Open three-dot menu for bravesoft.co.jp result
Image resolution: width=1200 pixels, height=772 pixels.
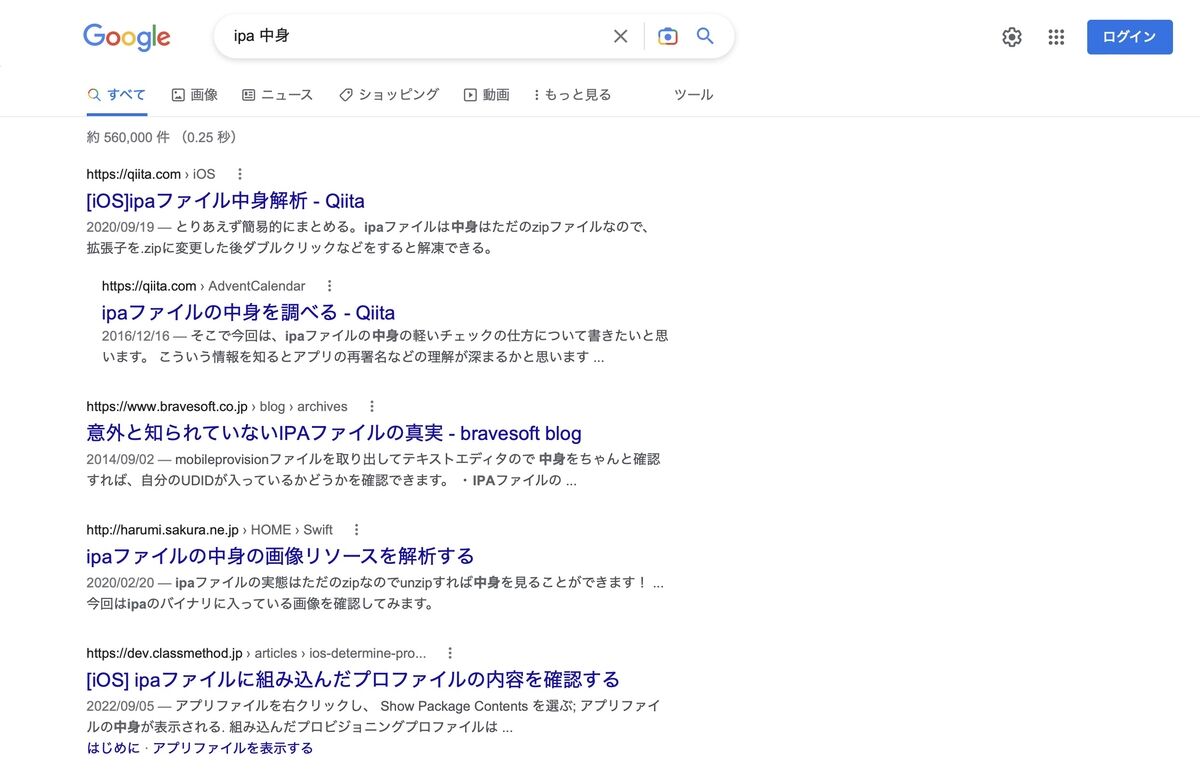372,407
